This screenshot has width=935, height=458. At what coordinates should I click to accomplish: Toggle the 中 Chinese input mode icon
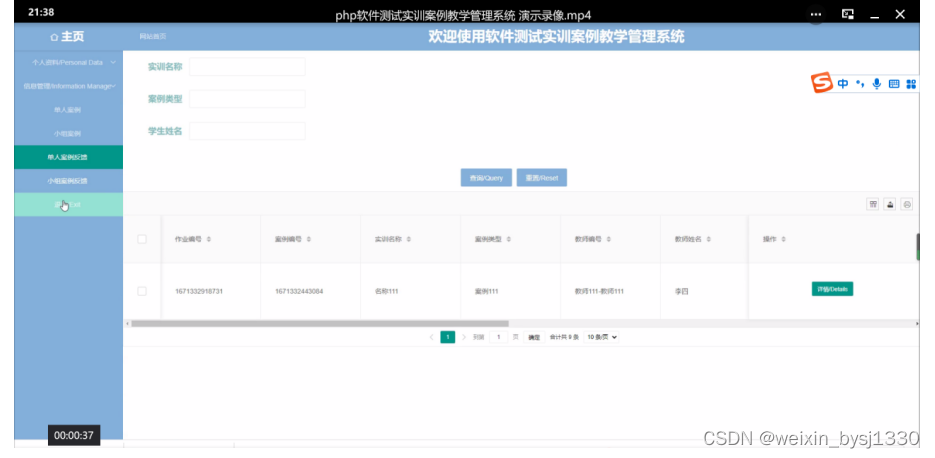843,84
